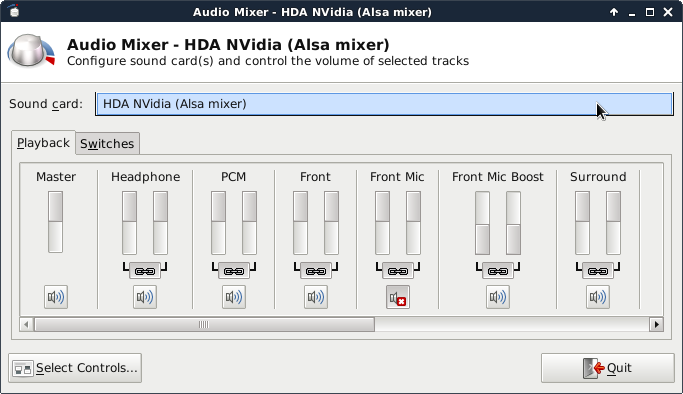Quit the Audio Mixer
Viewport: 683px width, 394px height.
tap(608, 368)
